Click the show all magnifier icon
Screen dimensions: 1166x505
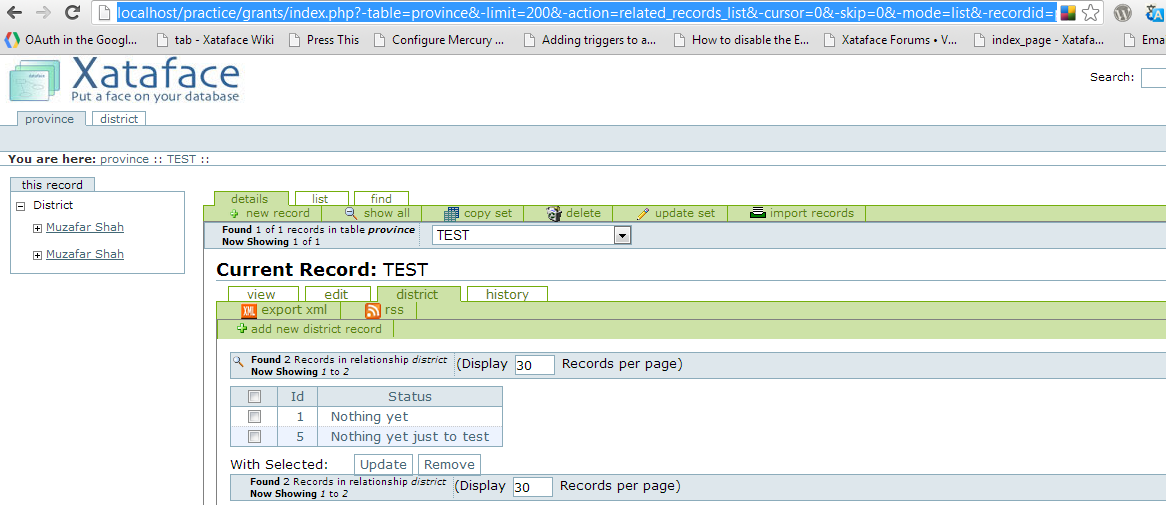(351, 213)
